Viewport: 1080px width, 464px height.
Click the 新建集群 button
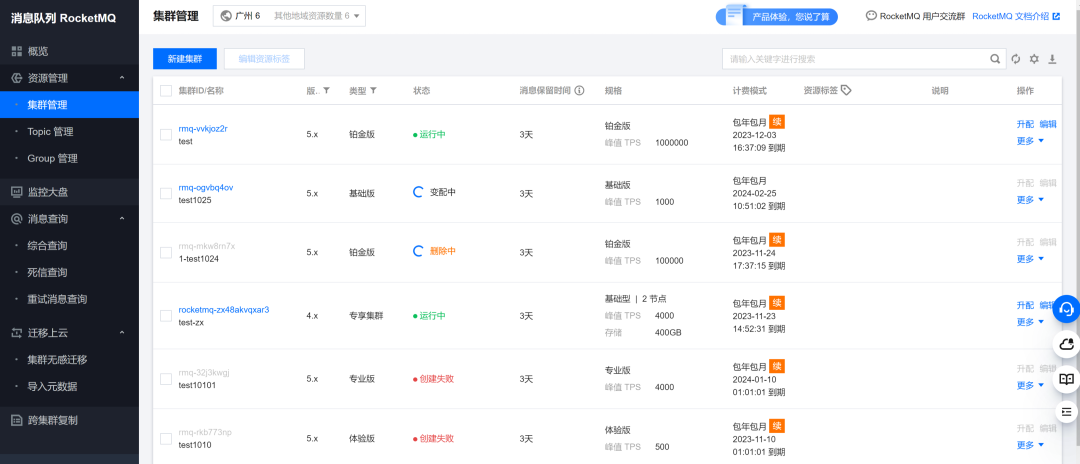(x=185, y=59)
